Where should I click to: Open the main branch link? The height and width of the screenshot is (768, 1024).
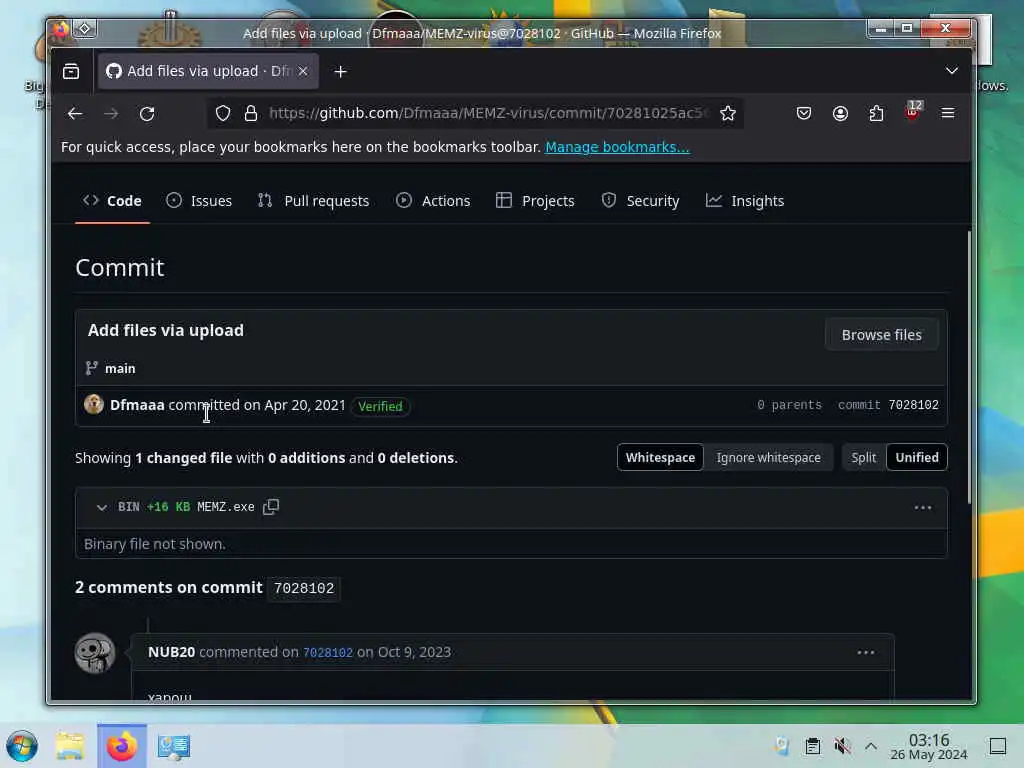coord(120,368)
